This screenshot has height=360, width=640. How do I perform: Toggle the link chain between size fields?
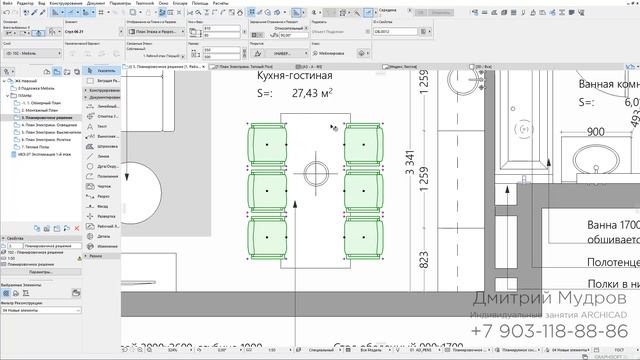[244, 53]
